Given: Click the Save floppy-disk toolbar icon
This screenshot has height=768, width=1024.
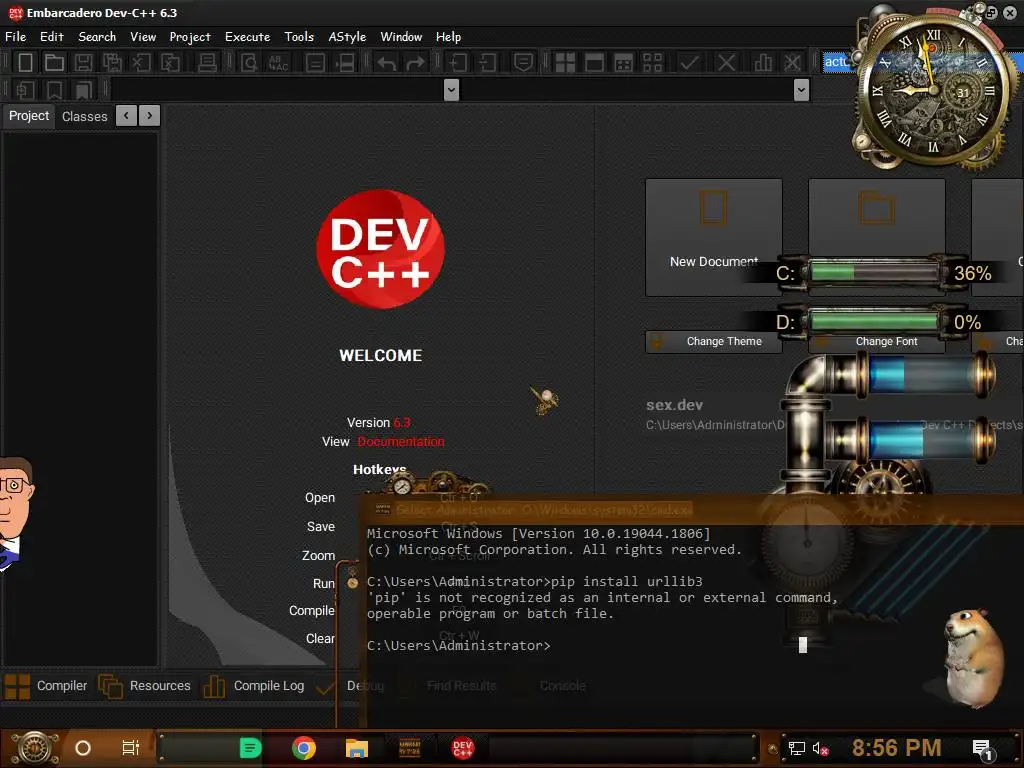Looking at the screenshot, I should click(x=83, y=63).
